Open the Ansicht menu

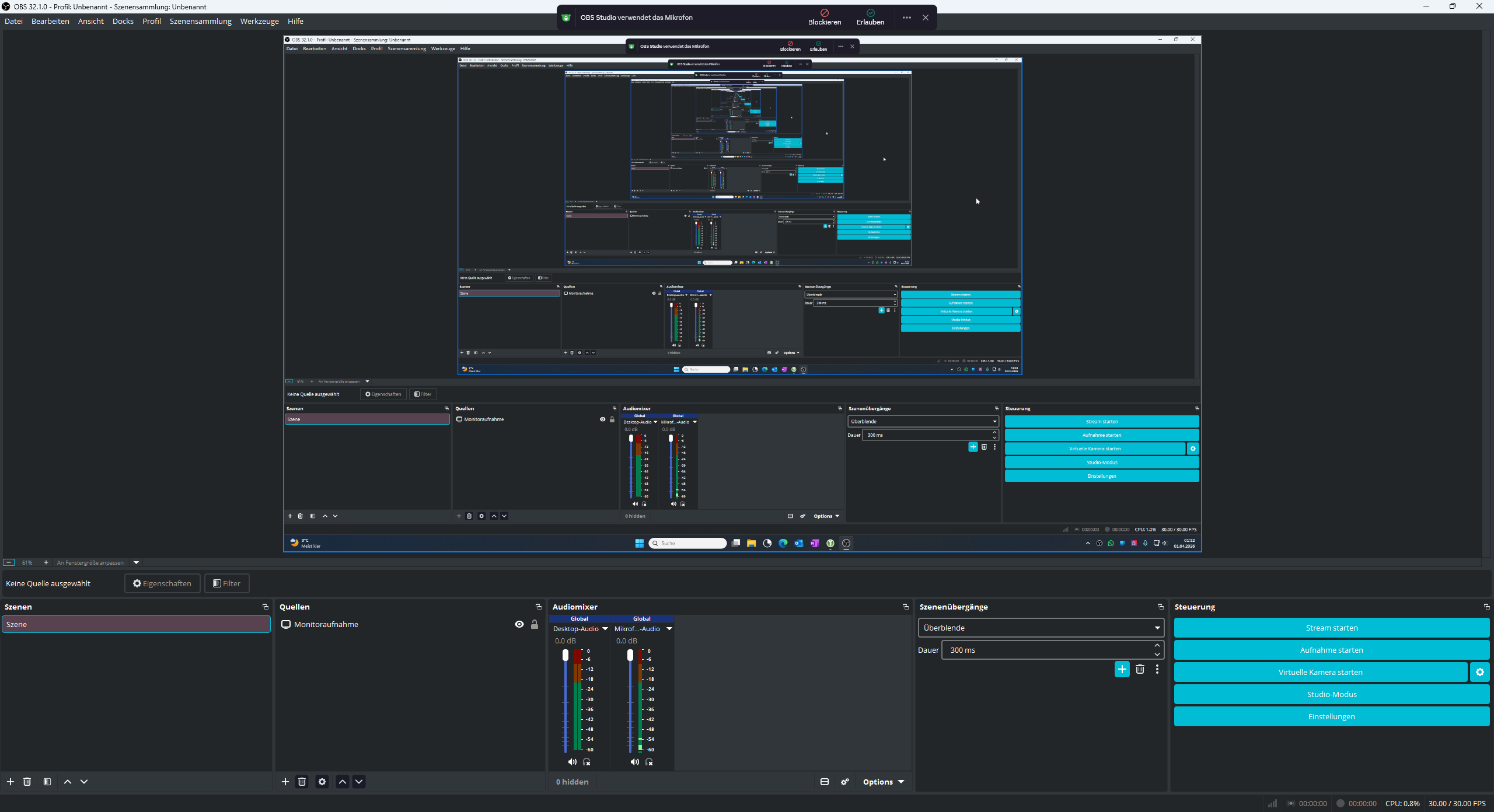(x=91, y=21)
